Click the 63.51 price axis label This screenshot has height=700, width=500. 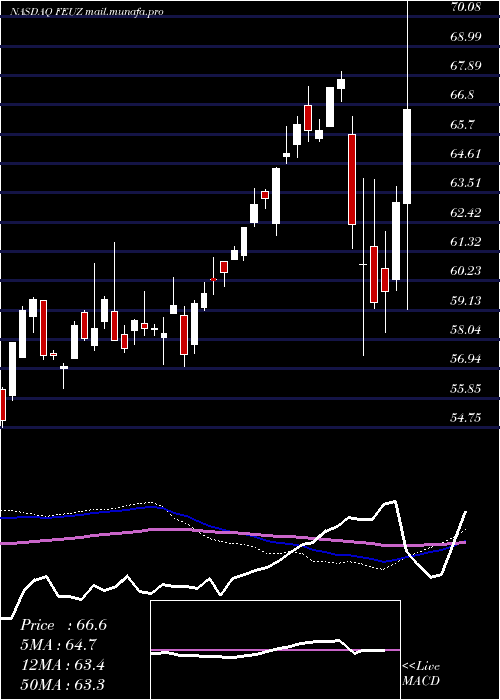(466, 183)
